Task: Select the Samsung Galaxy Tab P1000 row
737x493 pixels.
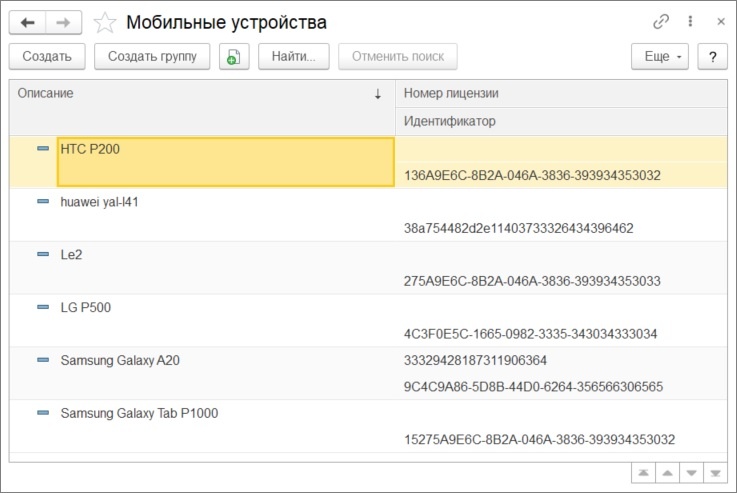Action: coord(368,427)
